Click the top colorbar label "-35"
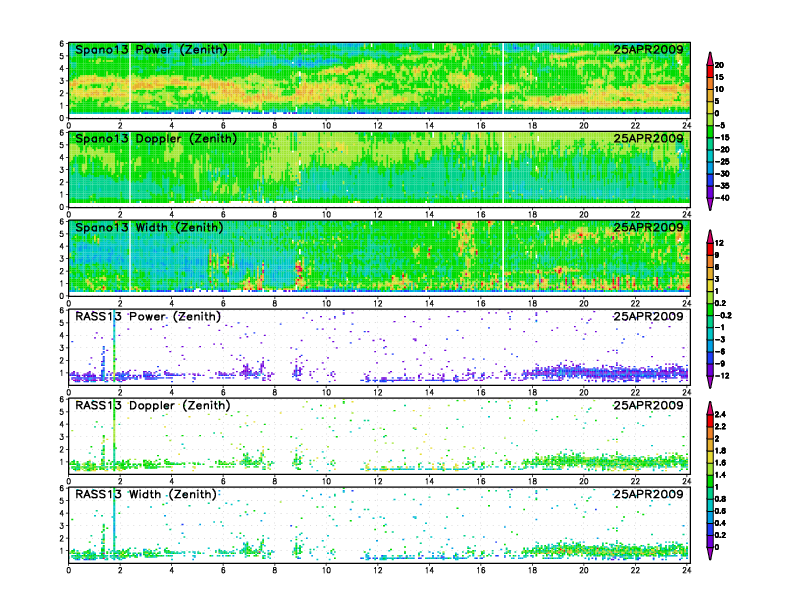Screen dimensions: 792x612 722,186
